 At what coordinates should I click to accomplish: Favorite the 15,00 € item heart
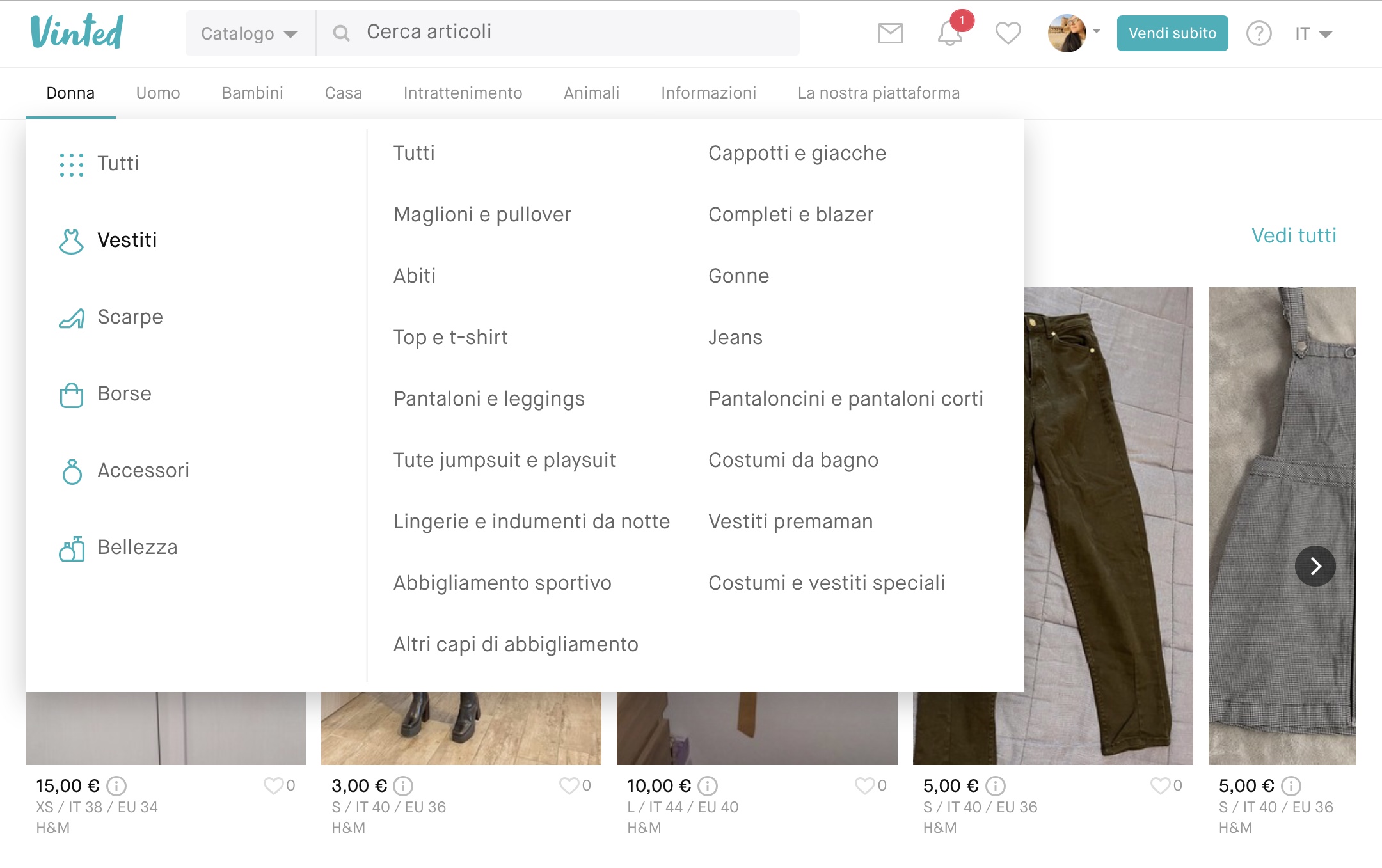pos(274,785)
